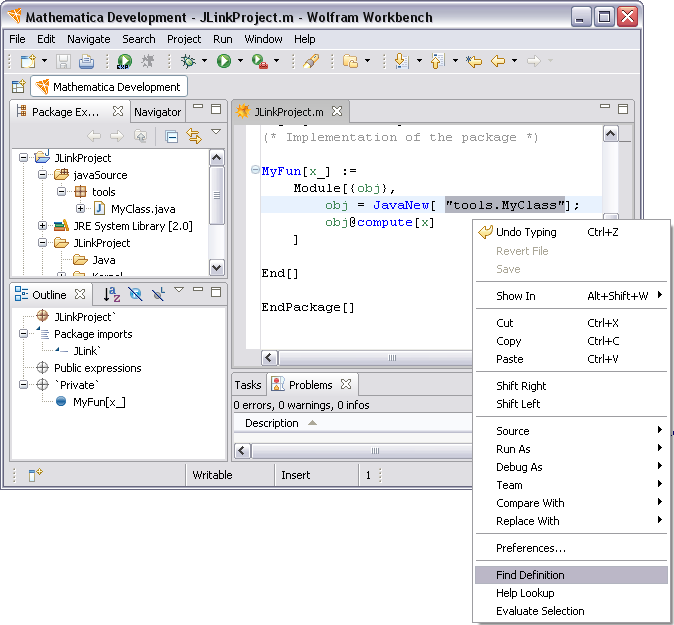This screenshot has height=625, width=674.
Task: Open the File menu
Action: pos(17,39)
